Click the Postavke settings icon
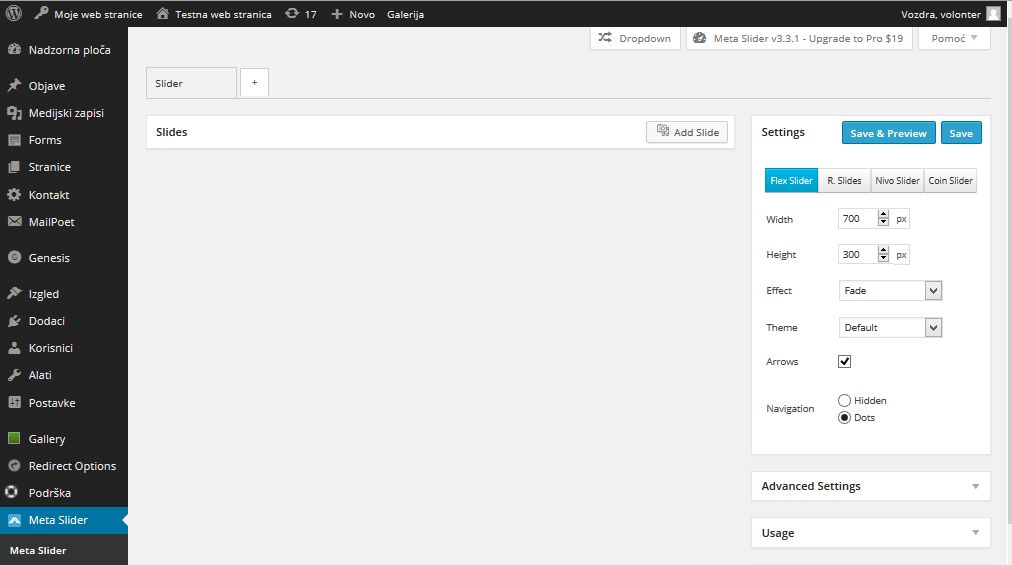This screenshot has width=1012, height=565. coord(14,402)
